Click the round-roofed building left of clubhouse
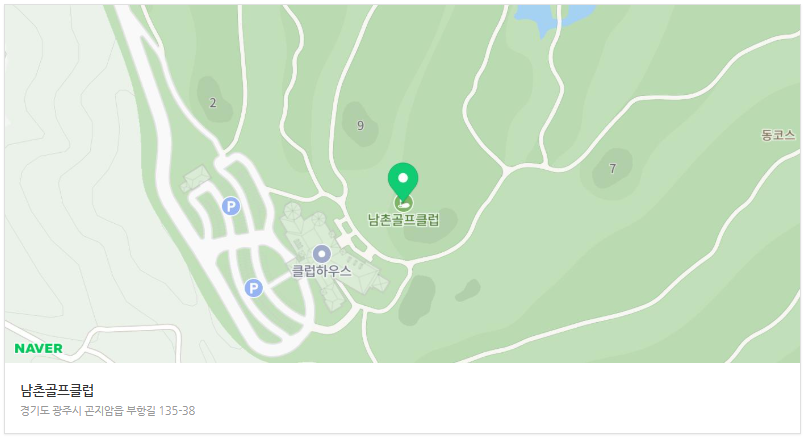This screenshot has width=804, height=438. click(x=292, y=211)
